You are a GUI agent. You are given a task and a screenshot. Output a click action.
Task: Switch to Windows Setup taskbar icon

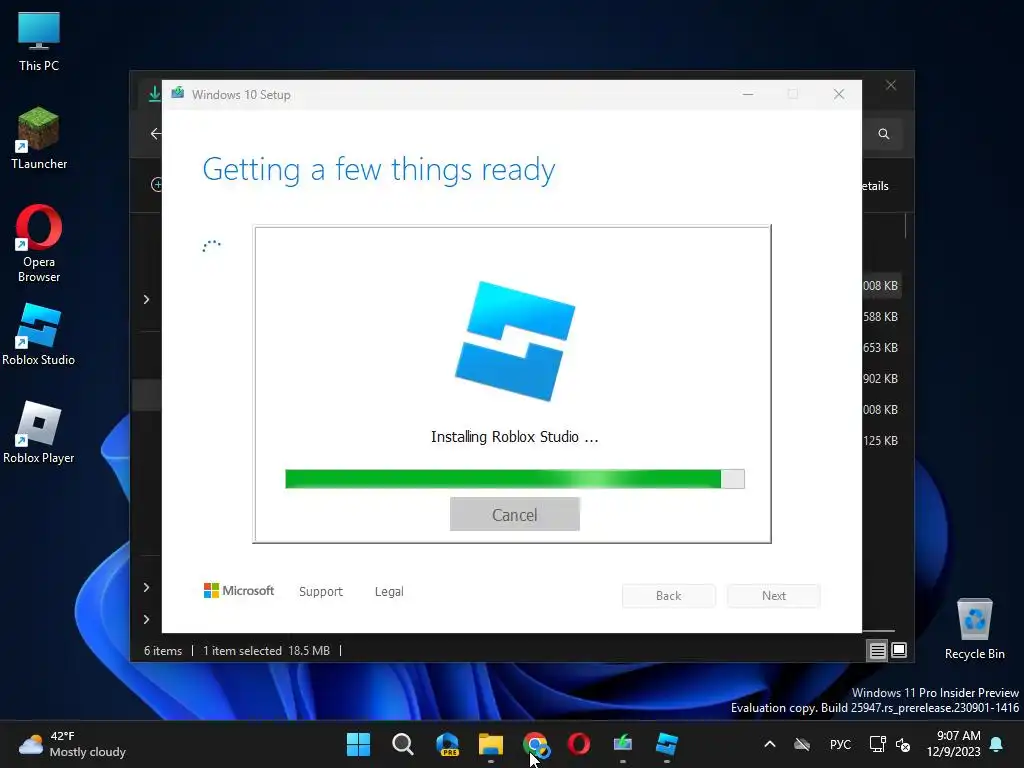(x=622, y=744)
